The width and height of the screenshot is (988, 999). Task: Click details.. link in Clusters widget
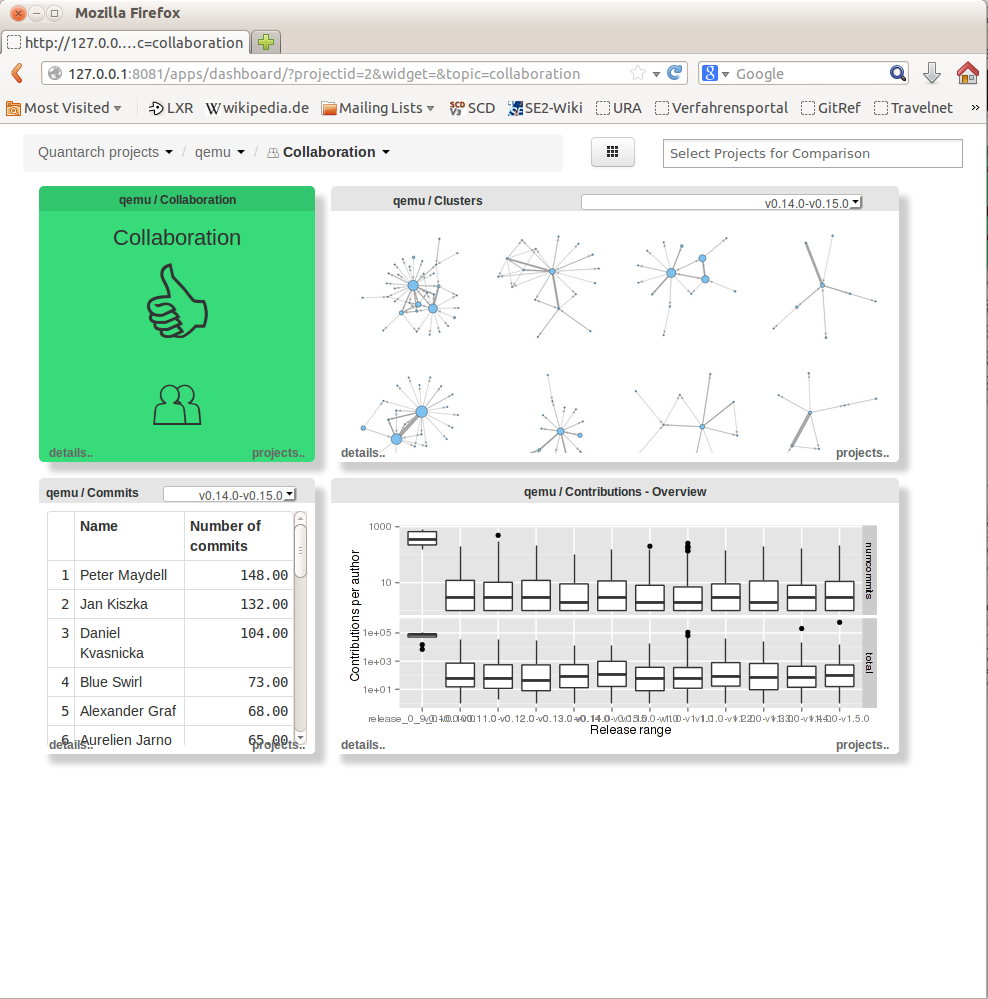[363, 453]
